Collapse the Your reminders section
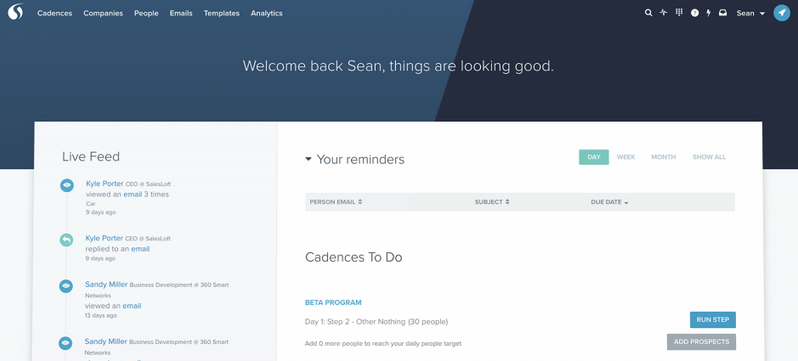 [x=308, y=159]
